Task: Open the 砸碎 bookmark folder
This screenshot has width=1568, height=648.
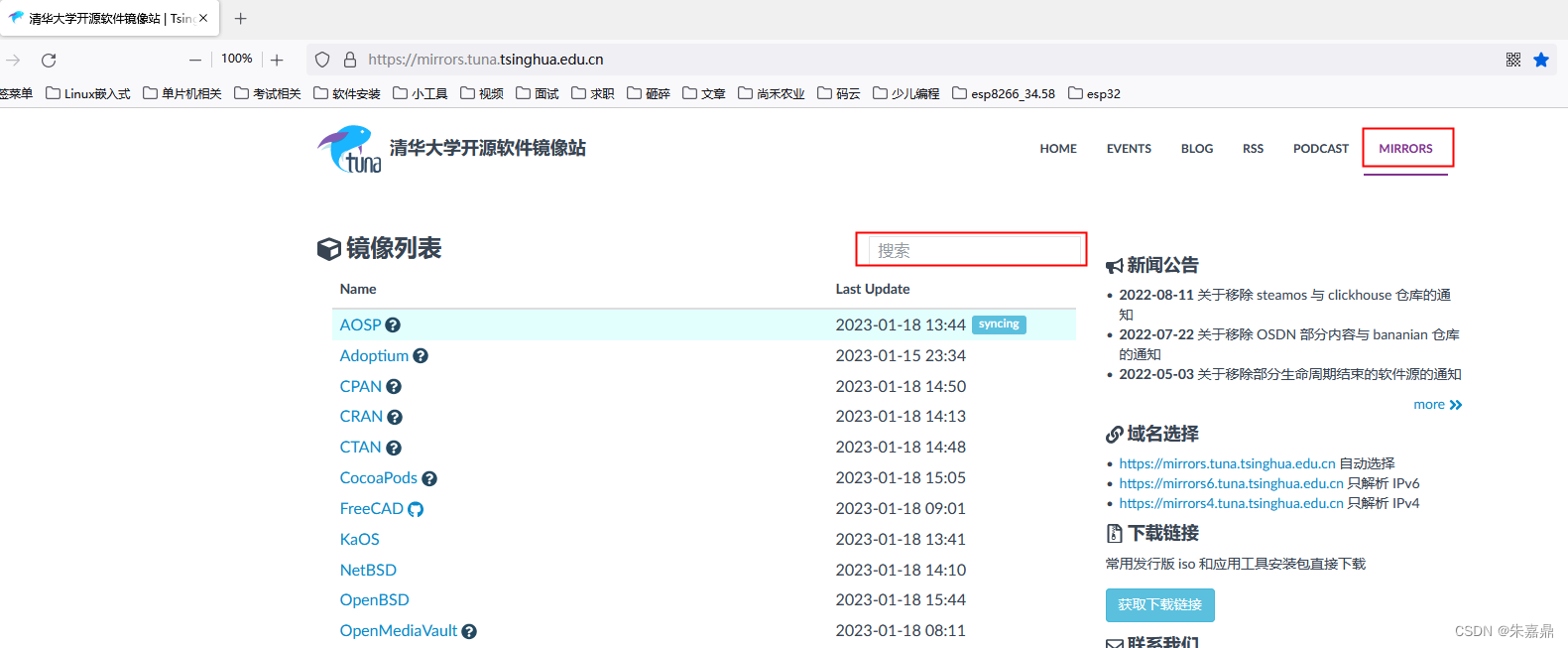Action: coord(649,93)
